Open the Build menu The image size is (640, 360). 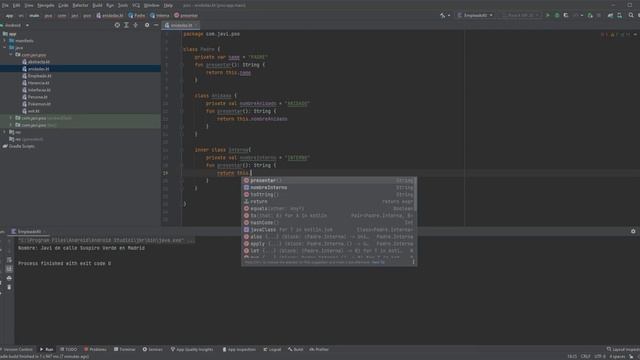point(98,5)
